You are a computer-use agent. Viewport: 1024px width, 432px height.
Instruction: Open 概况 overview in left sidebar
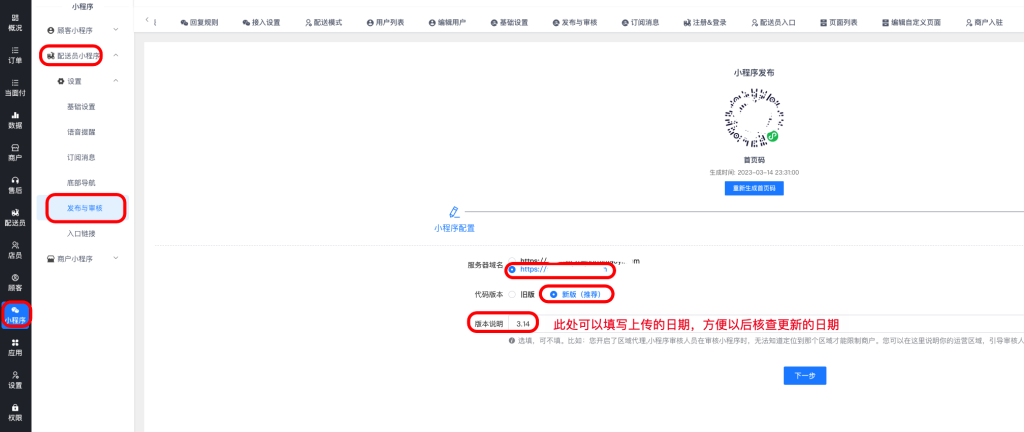point(15,22)
